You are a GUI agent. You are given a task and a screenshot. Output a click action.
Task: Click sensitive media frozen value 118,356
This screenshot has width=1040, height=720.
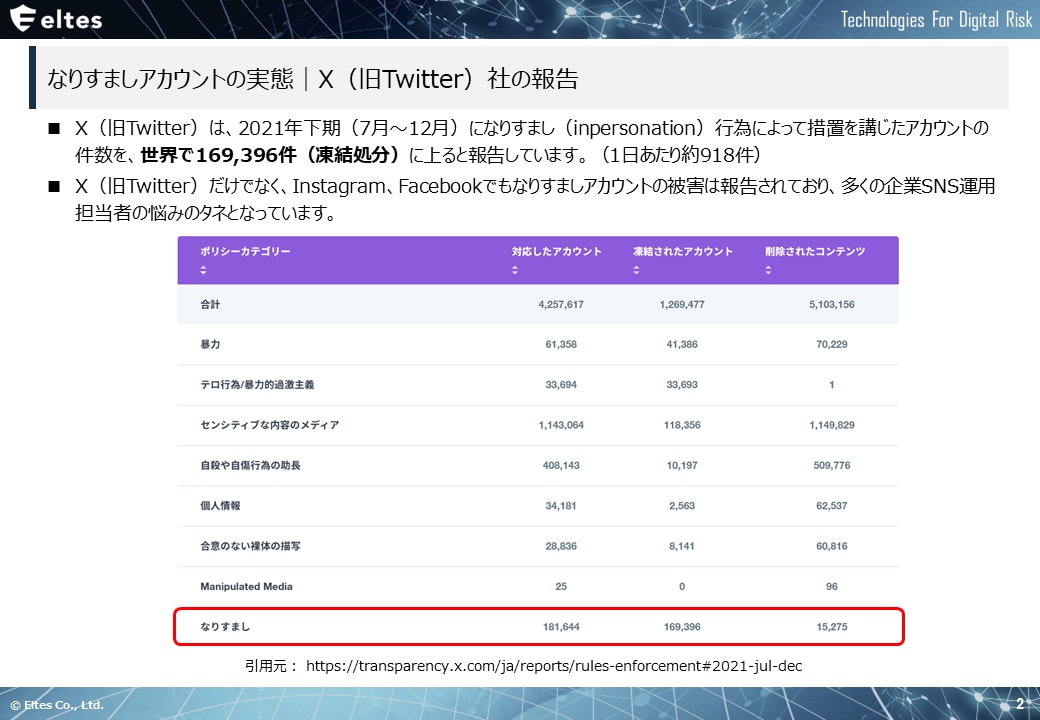(x=682, y=425)
